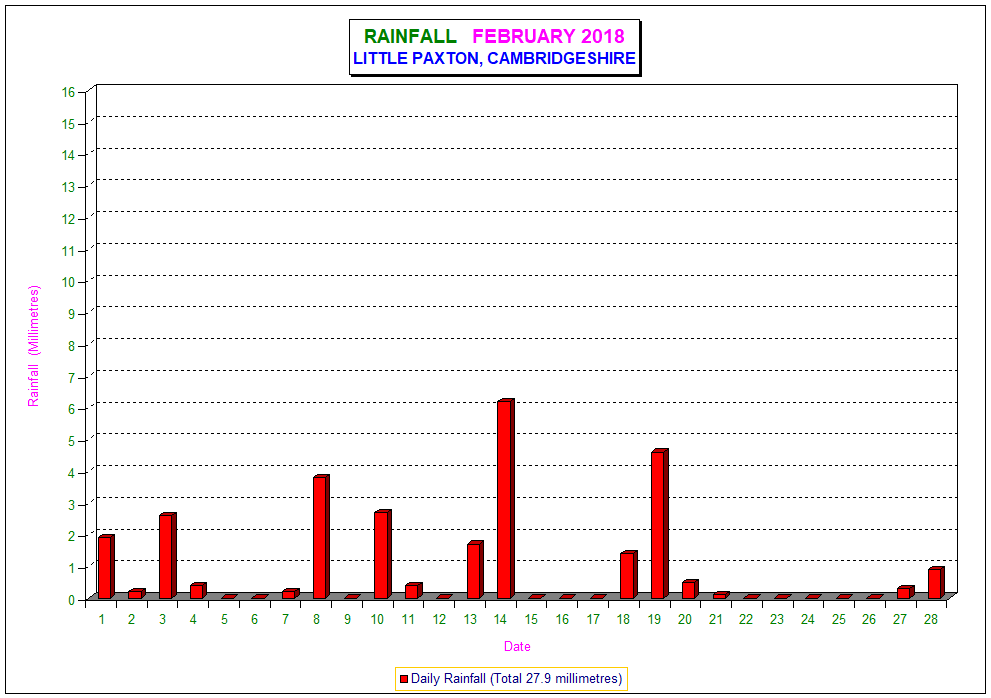Click y-axis label '6'

71,409
